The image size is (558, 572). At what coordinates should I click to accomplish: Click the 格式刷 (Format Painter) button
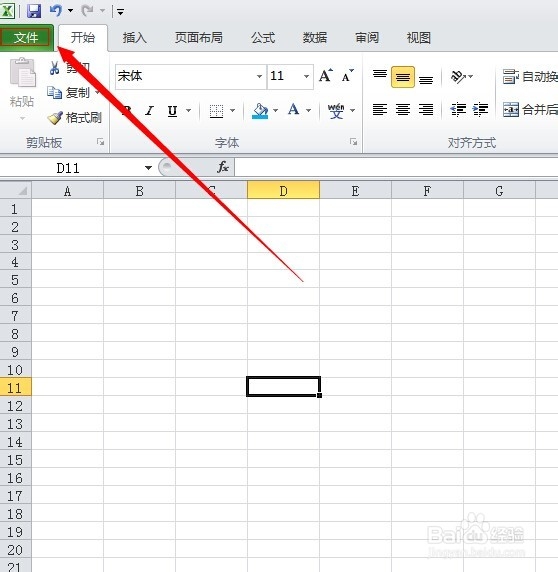pos(75,117)
